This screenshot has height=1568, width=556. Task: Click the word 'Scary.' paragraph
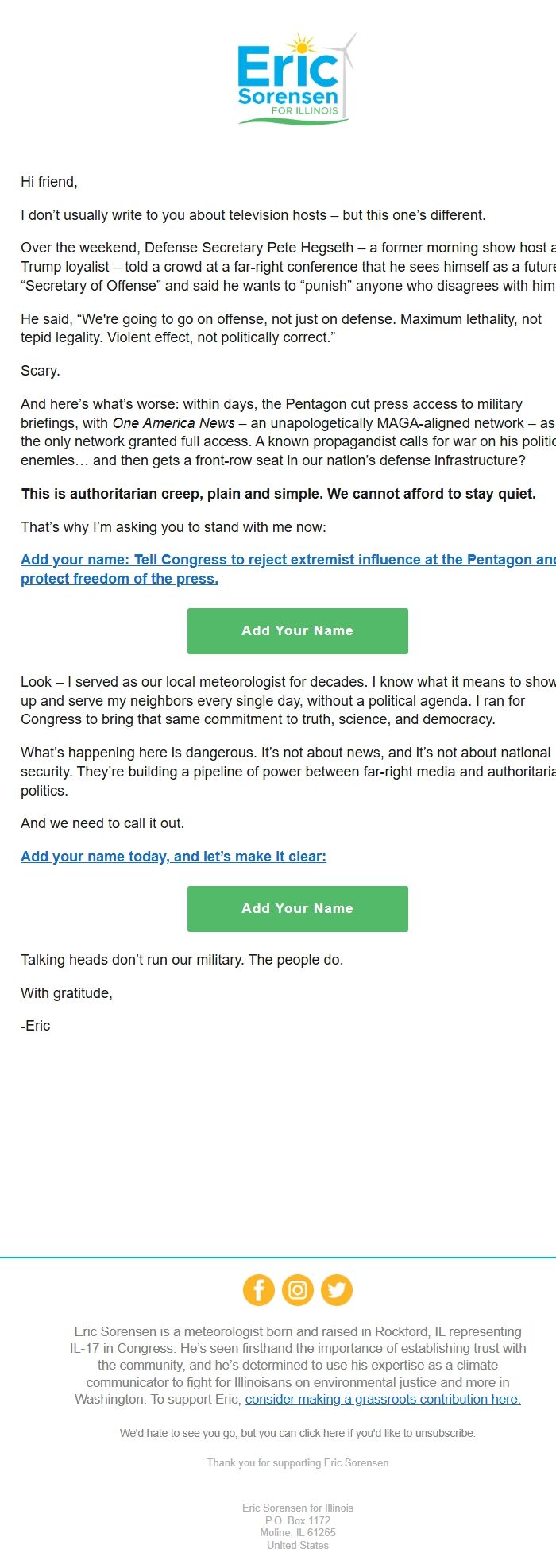pos(41,371)
